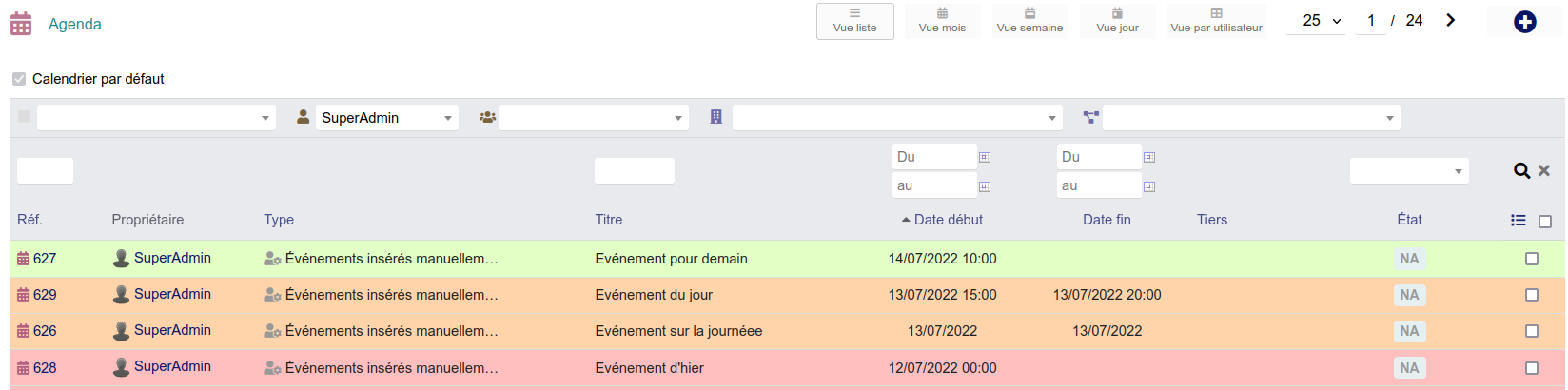This screenshot has width=1568, height=390.
Task: Toggle Calendrier par défaut checkbox
Action: 19,79
